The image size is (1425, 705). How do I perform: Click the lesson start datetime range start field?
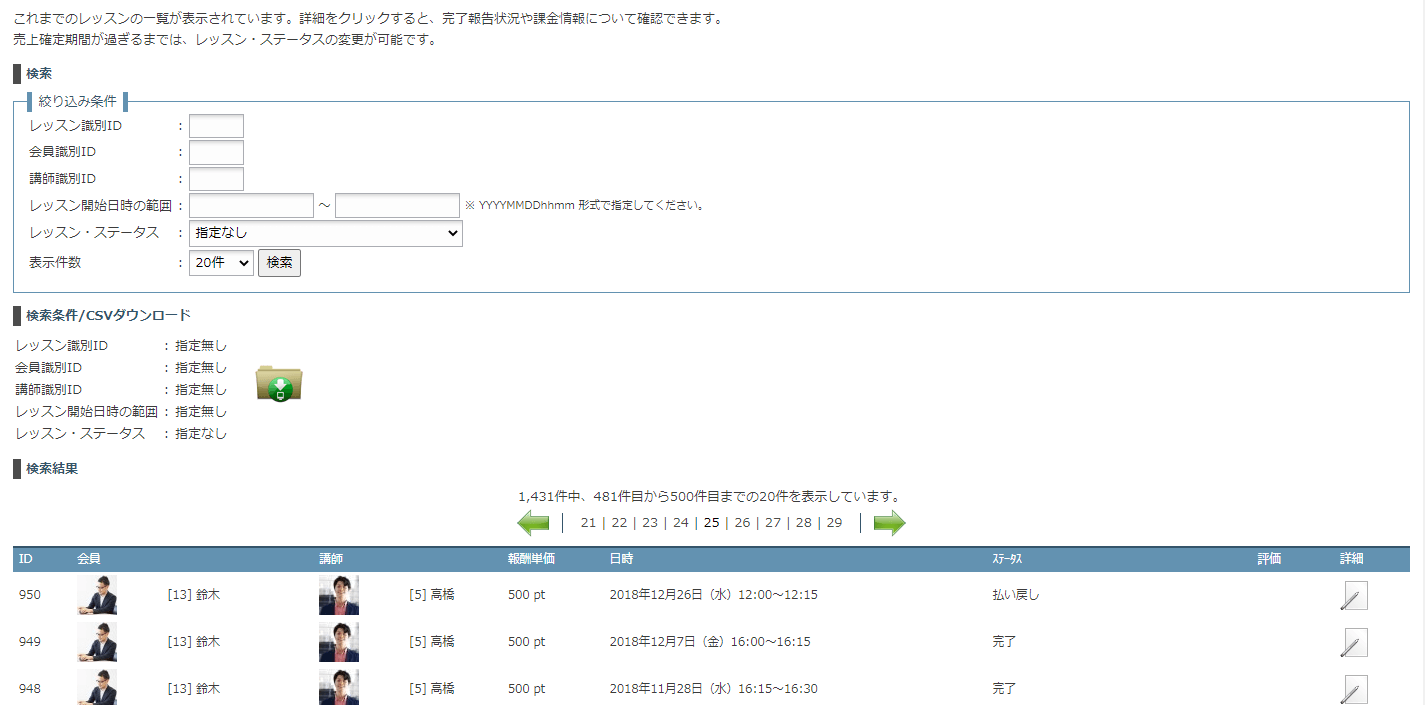(251, 206)
